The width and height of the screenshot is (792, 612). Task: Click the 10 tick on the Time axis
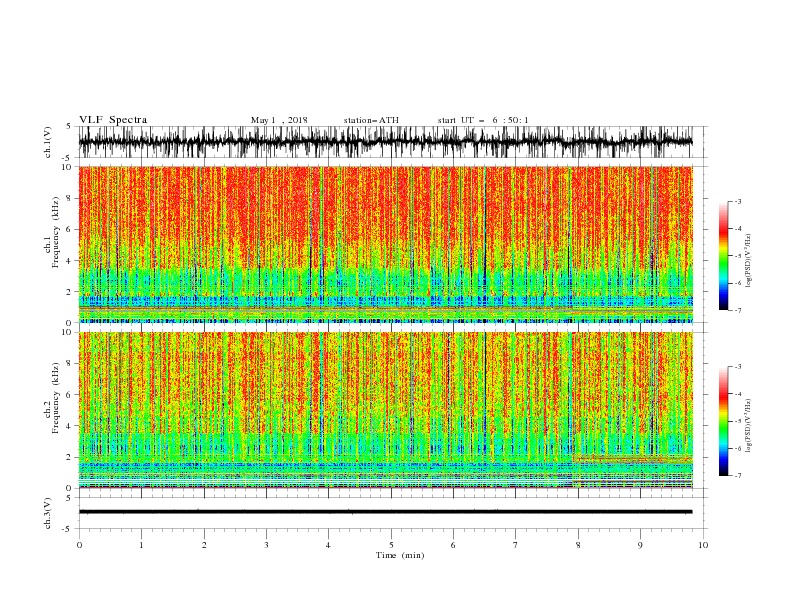703,545
